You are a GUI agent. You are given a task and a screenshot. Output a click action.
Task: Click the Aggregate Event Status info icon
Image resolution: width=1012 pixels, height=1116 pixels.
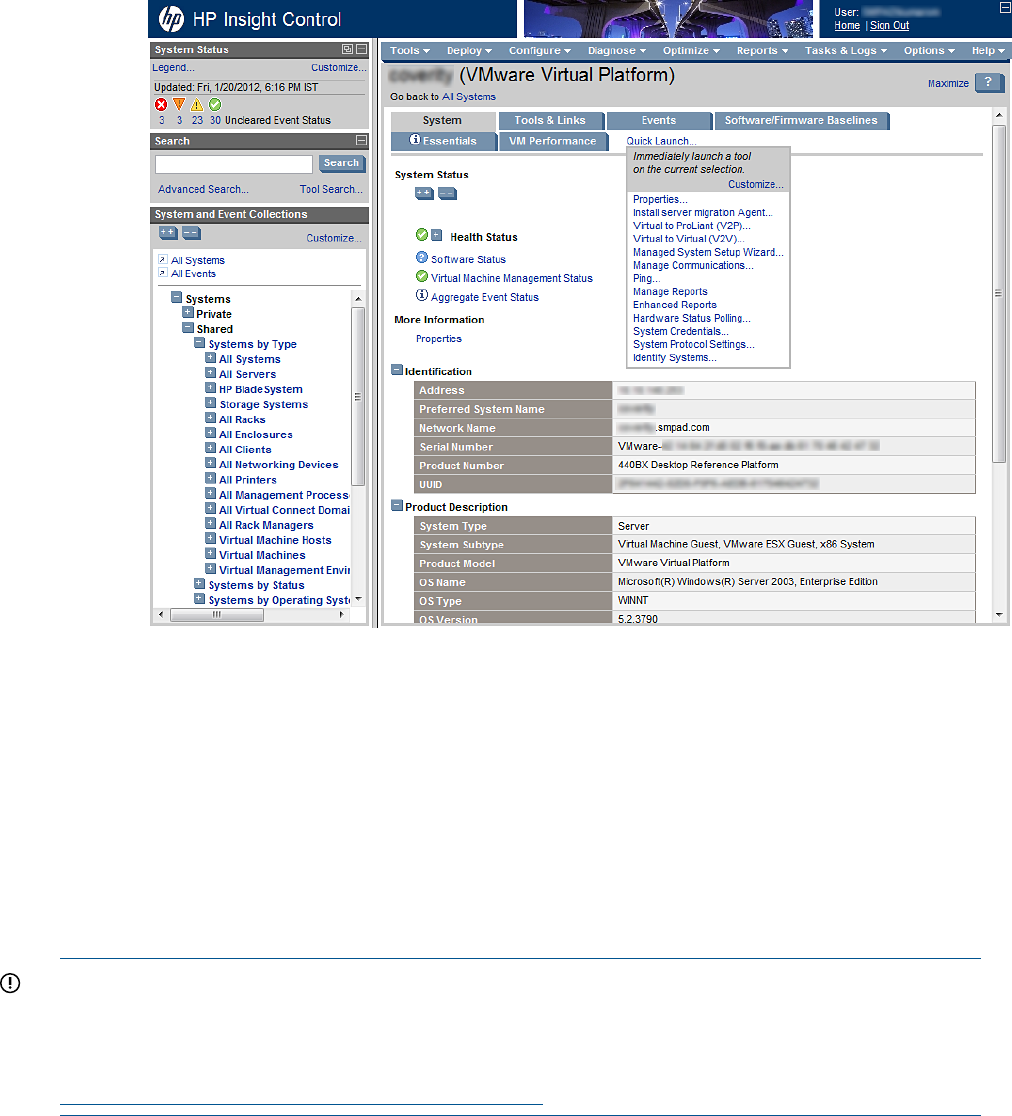(422, 295)
